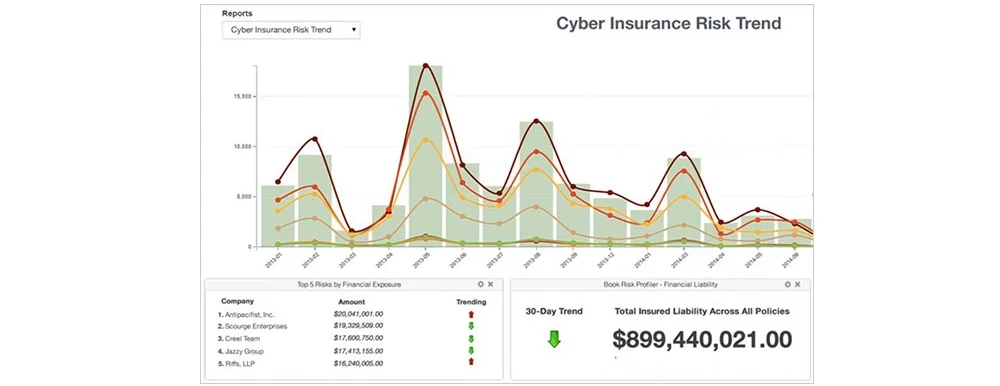
Task: Open the Cyber Insurance Risk Trend reports dropdown
Action: click(x=291, y=30)
